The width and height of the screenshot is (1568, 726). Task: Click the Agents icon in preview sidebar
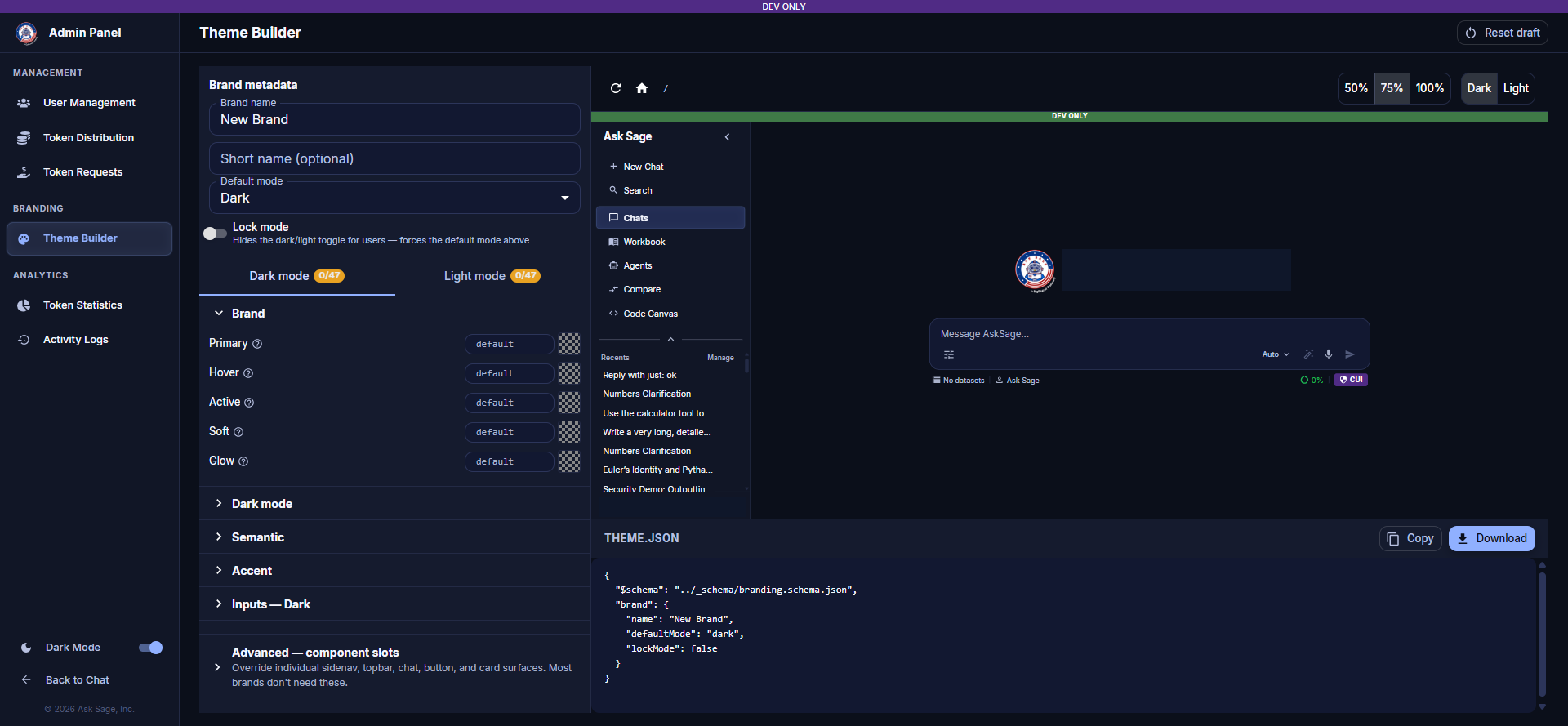click(613, 265)
